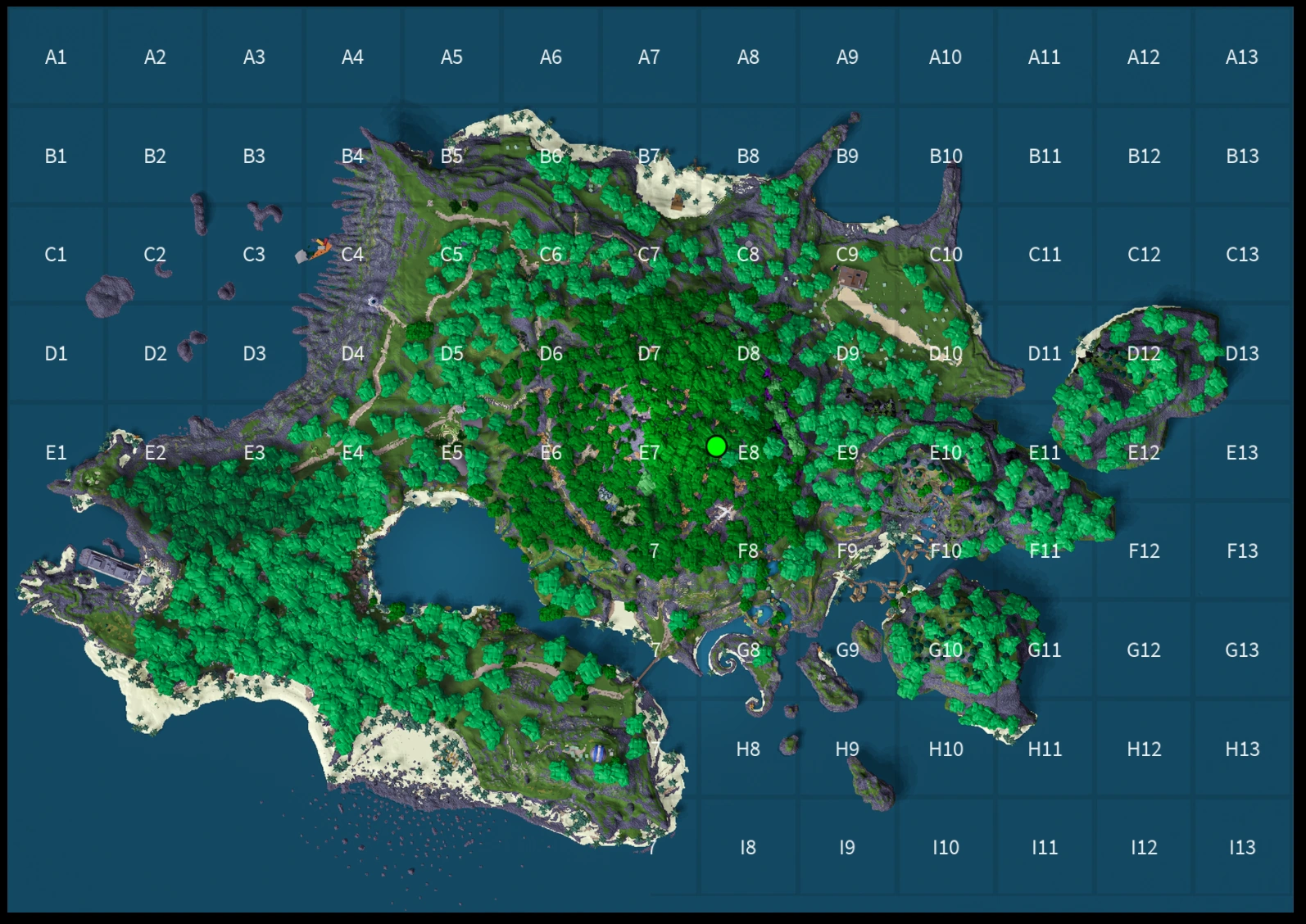This screenshot has height=924, width=1306.
Task: Click grid label I10
Action: [945, 848]
